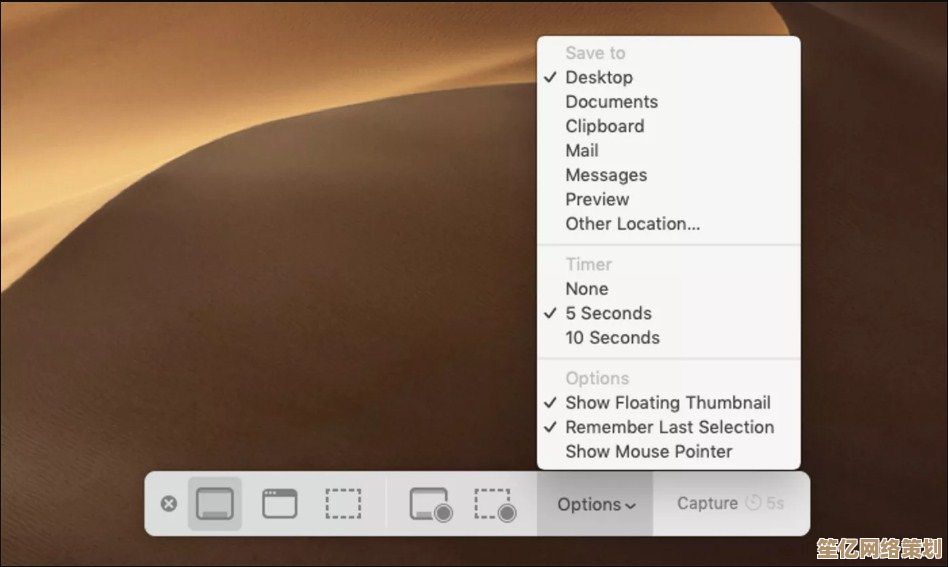Select Capture Selected Portion icon
The width and height of the screenshot is (948, 567).
(x=343, y=504)
